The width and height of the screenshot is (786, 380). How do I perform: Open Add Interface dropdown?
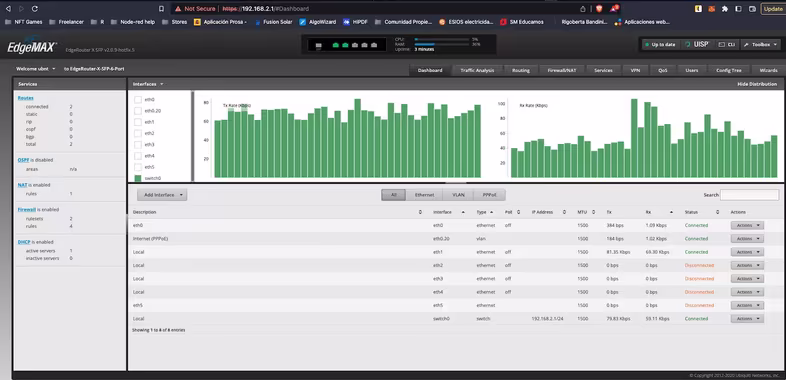[x=162, y=195]
